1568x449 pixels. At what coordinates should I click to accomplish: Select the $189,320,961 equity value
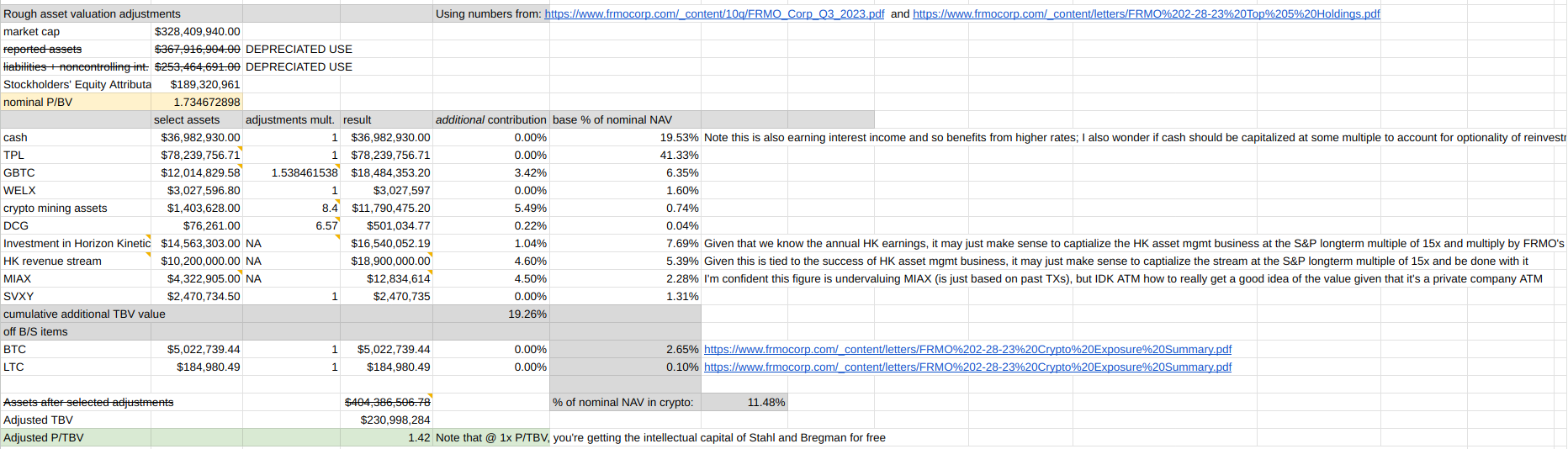coord(197,84)
